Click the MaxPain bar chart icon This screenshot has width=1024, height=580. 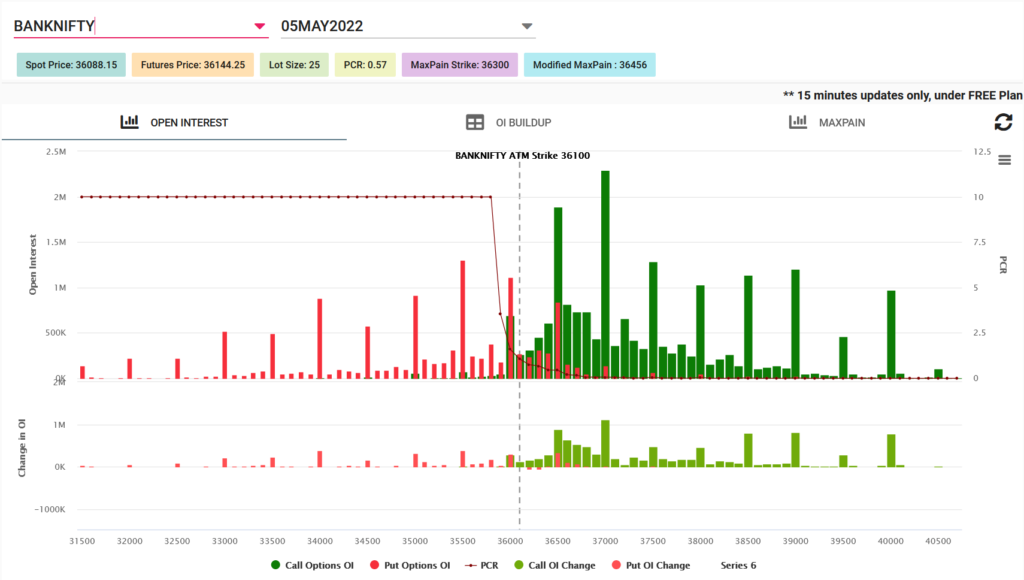(797, 121)
